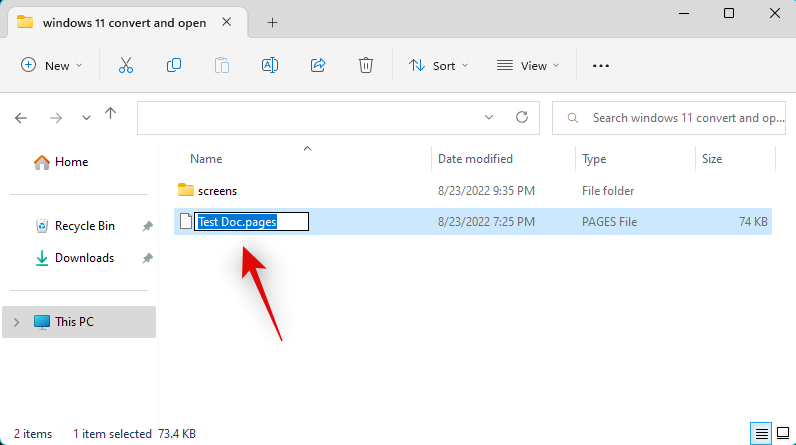The width and height of the screenshot is (796, 445).
Task: Sort by Date modified column header
Action: tap(475, 159)
